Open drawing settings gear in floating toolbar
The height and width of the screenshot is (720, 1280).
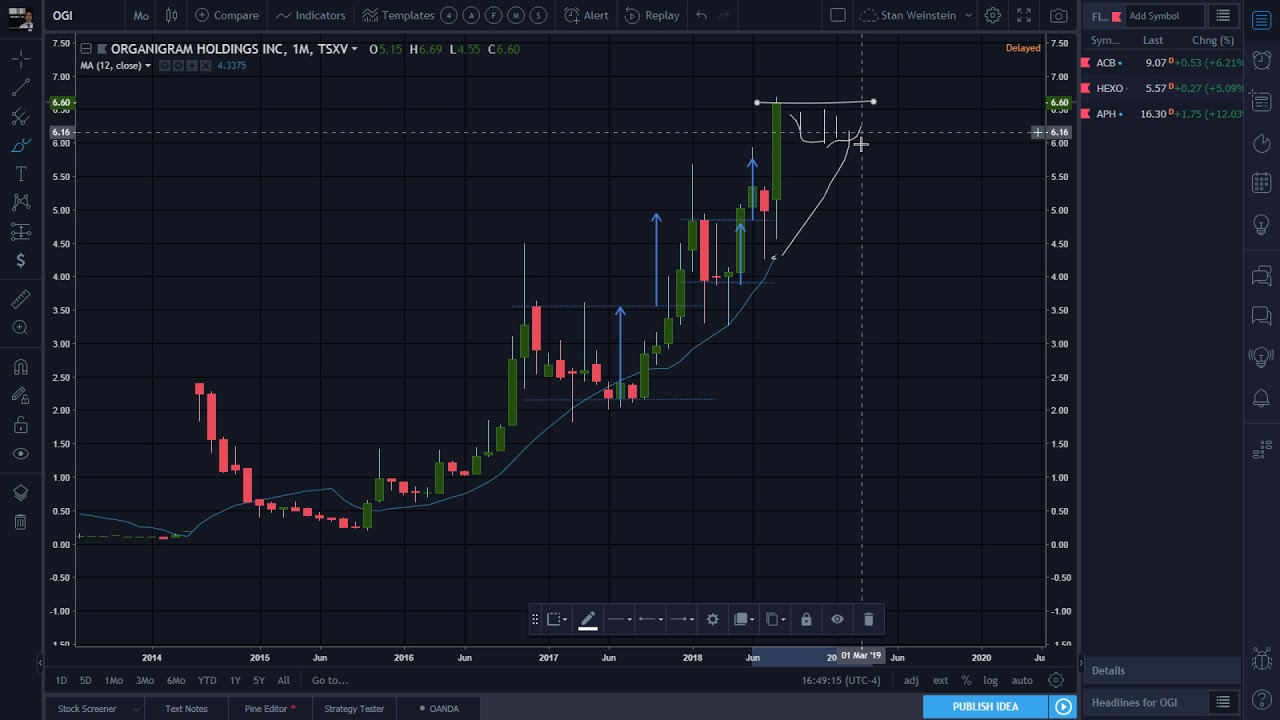(712, 619)
